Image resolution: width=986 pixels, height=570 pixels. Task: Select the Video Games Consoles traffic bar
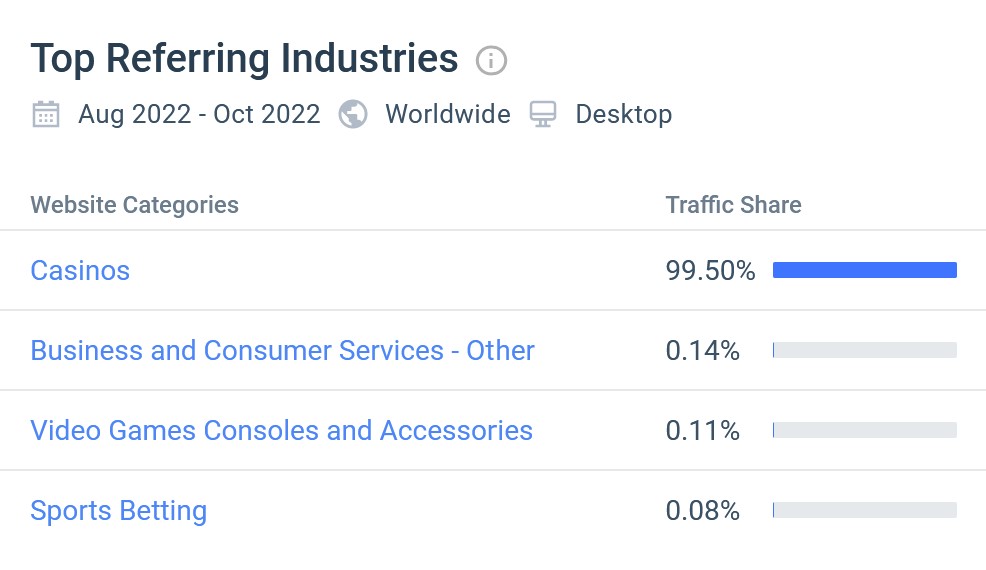864,430
